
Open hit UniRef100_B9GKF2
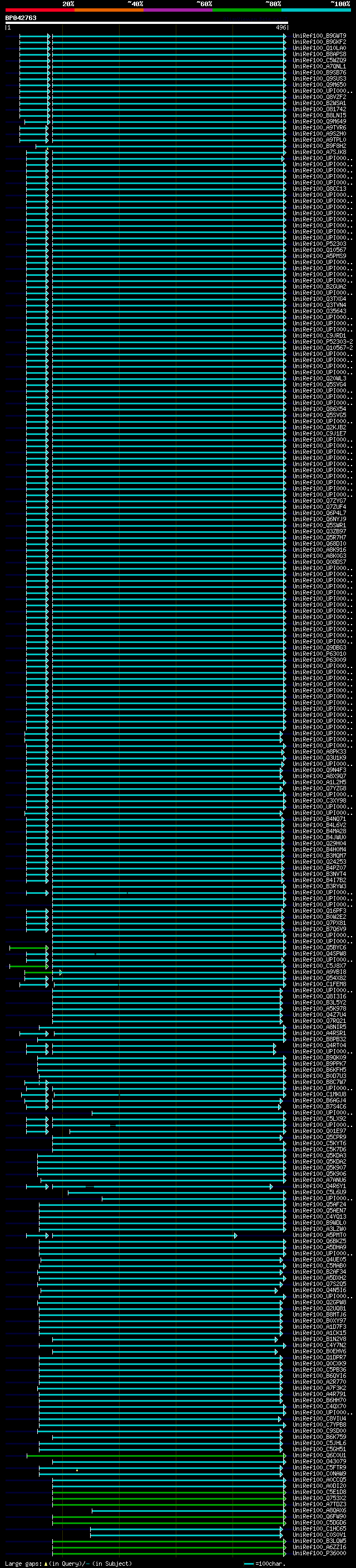tap(319, 42)
